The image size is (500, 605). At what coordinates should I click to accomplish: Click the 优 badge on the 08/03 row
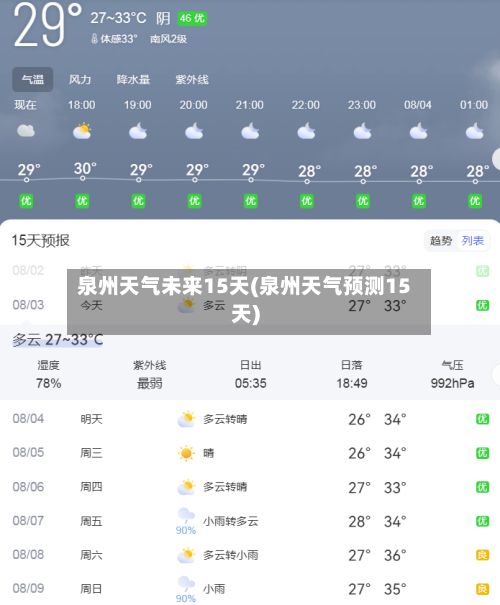coord(482,306)
